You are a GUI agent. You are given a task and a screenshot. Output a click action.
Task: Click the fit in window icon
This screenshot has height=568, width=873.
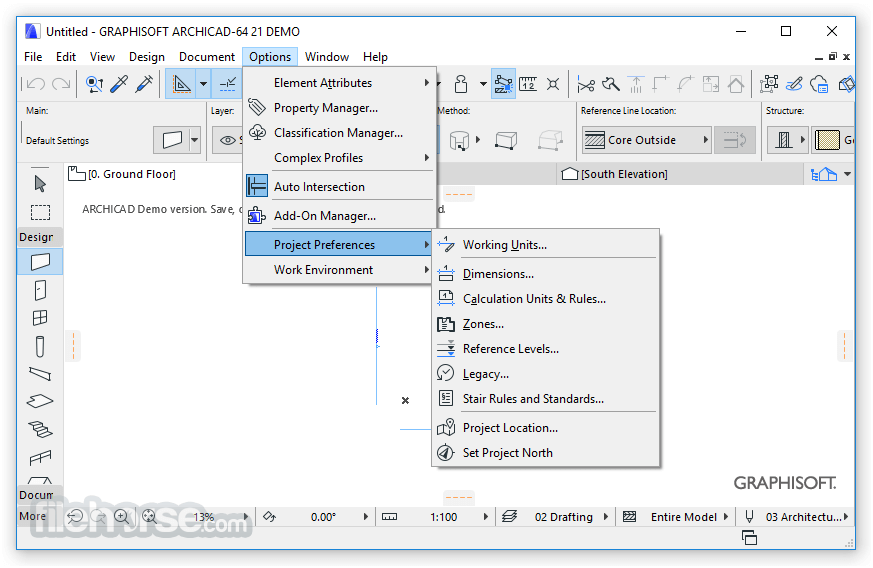point(149,517)
